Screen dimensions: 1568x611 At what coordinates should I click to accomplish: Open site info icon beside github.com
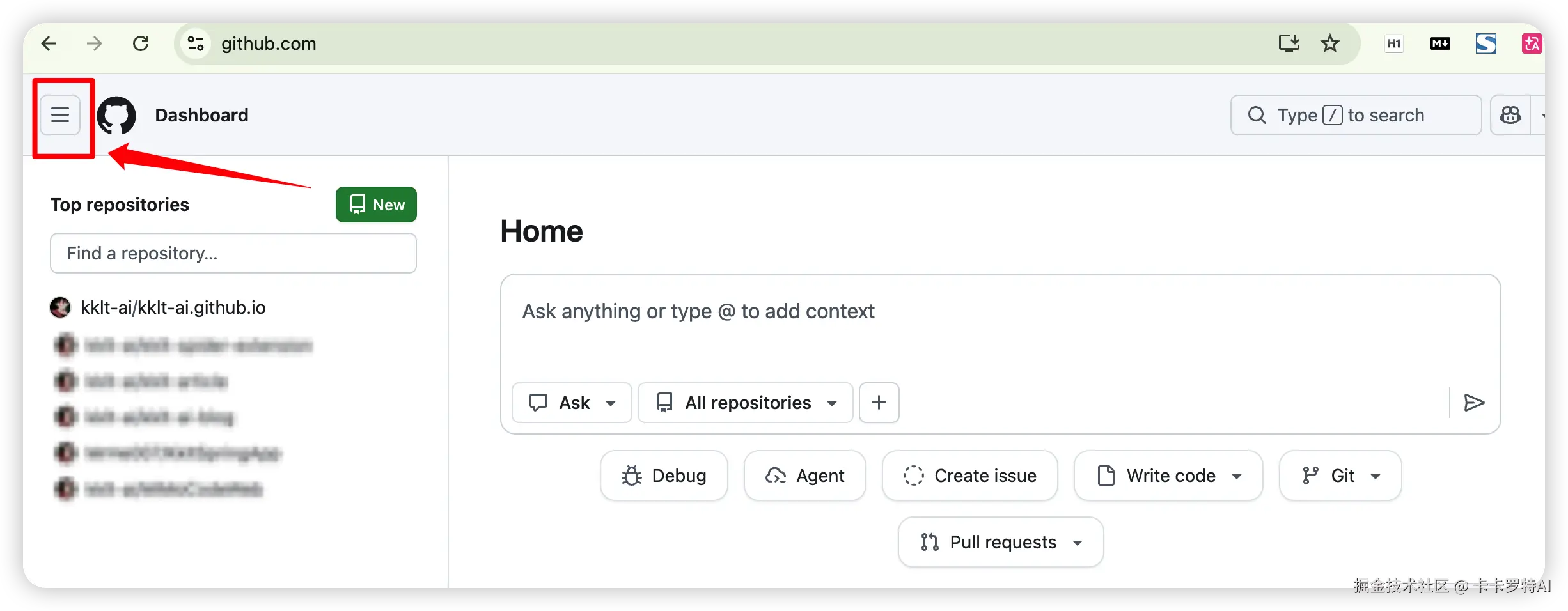tap(196, 43)
